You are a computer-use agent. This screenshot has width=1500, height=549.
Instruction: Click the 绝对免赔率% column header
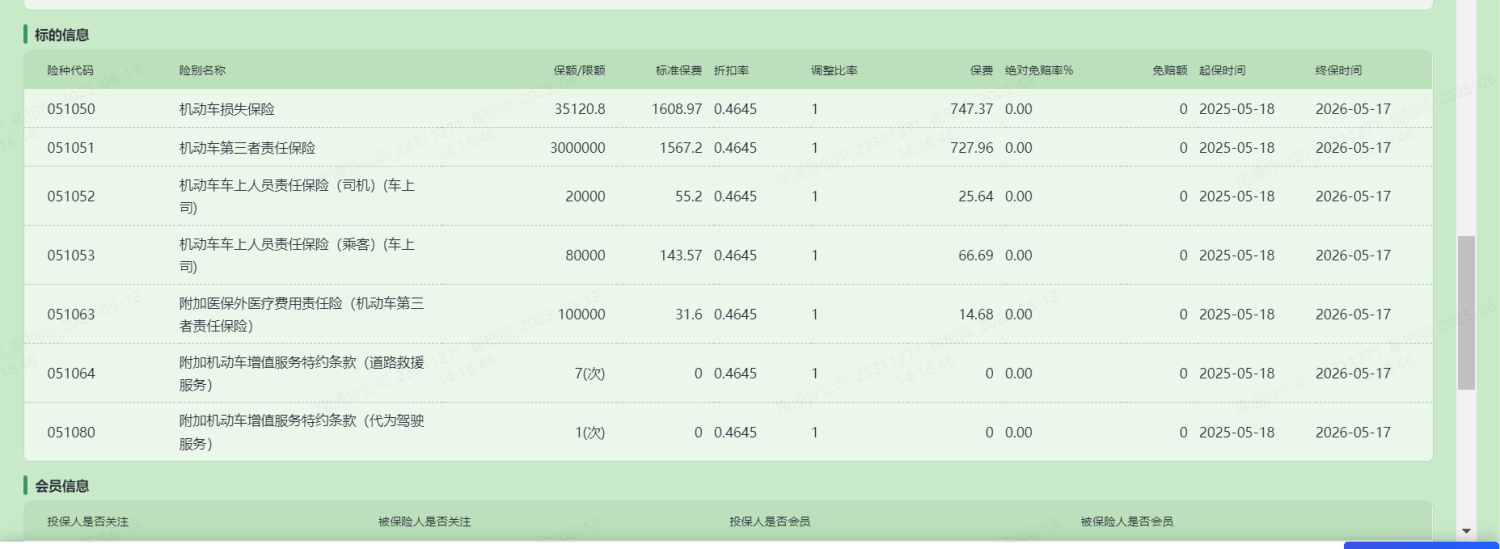[x=1039, y=71]
